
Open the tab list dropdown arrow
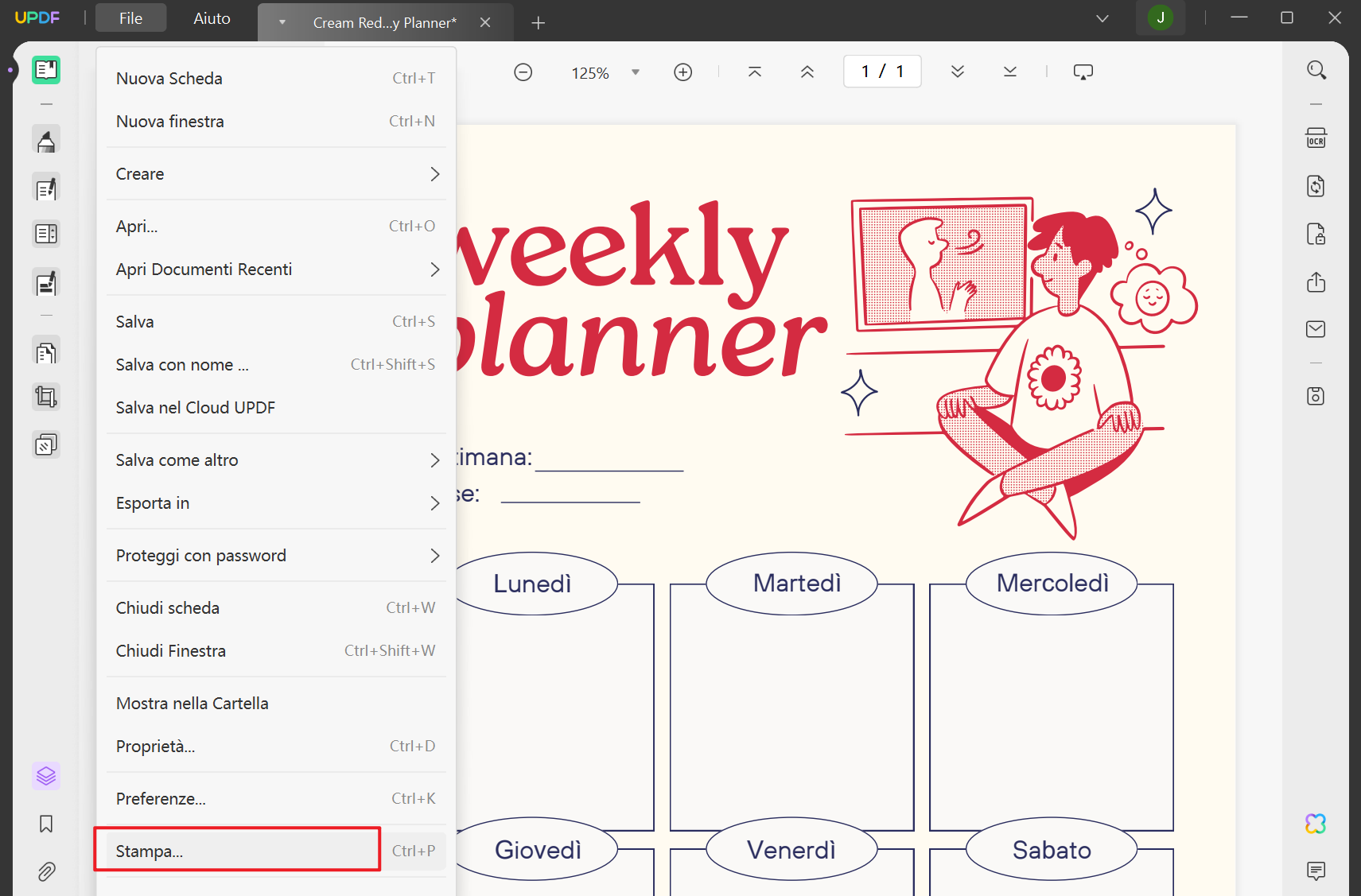click(282, 22)
